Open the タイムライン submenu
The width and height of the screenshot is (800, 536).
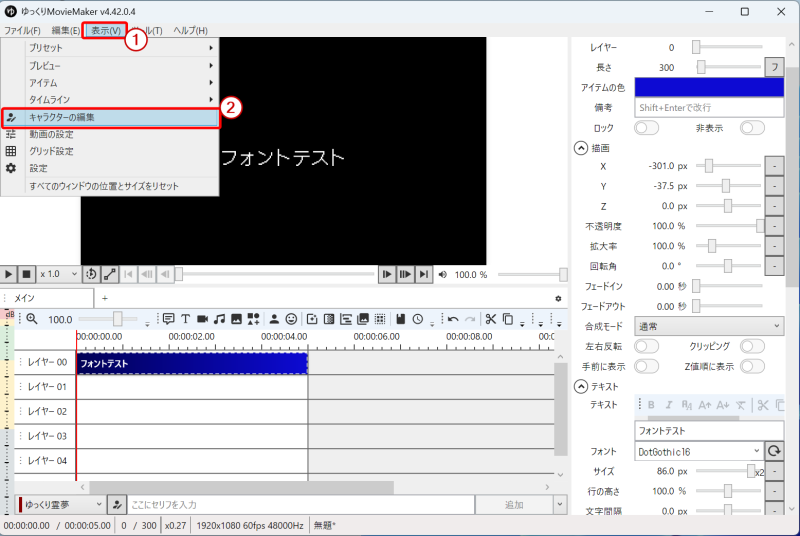point(110,99)
